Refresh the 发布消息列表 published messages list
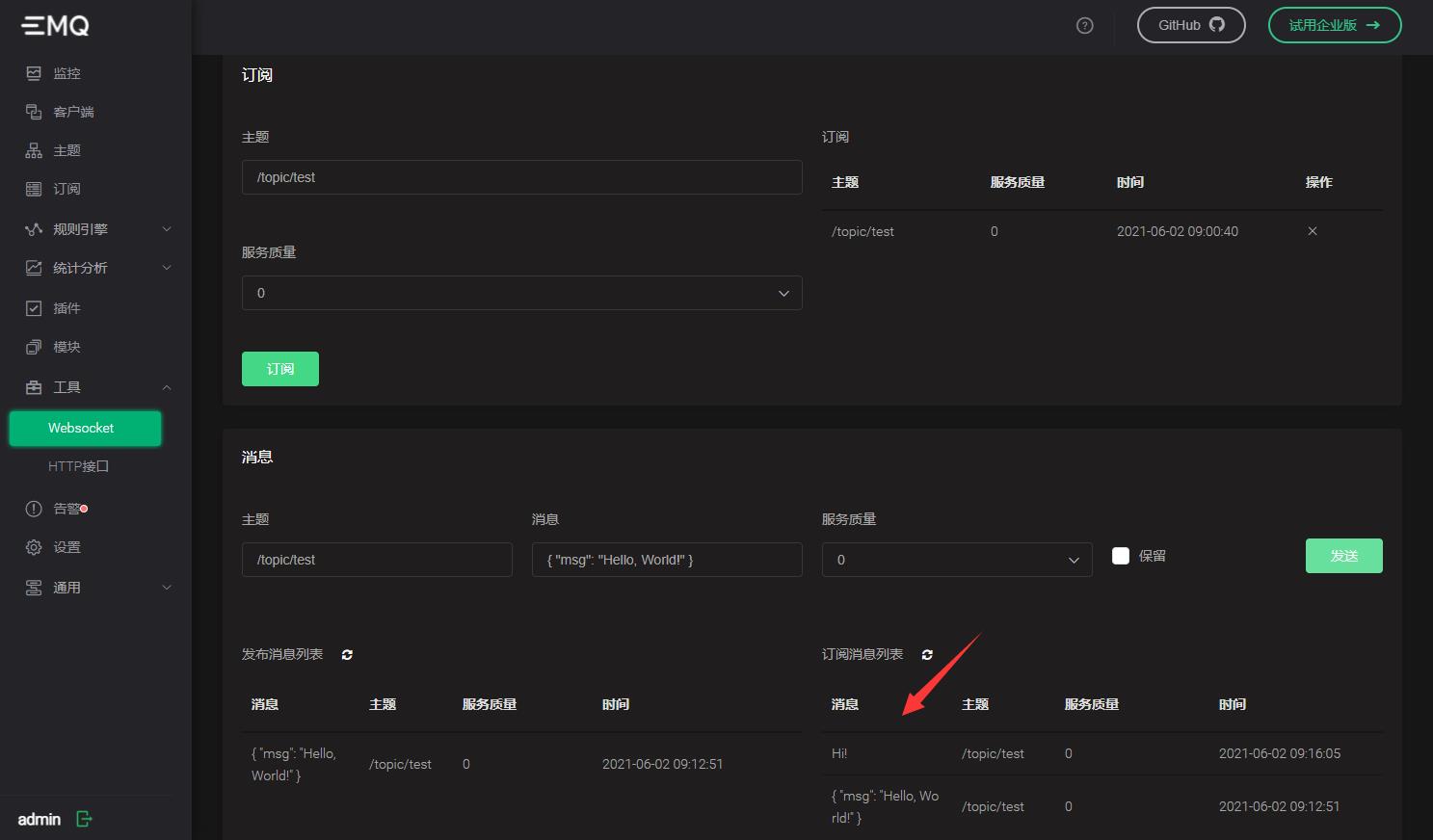 347,655
